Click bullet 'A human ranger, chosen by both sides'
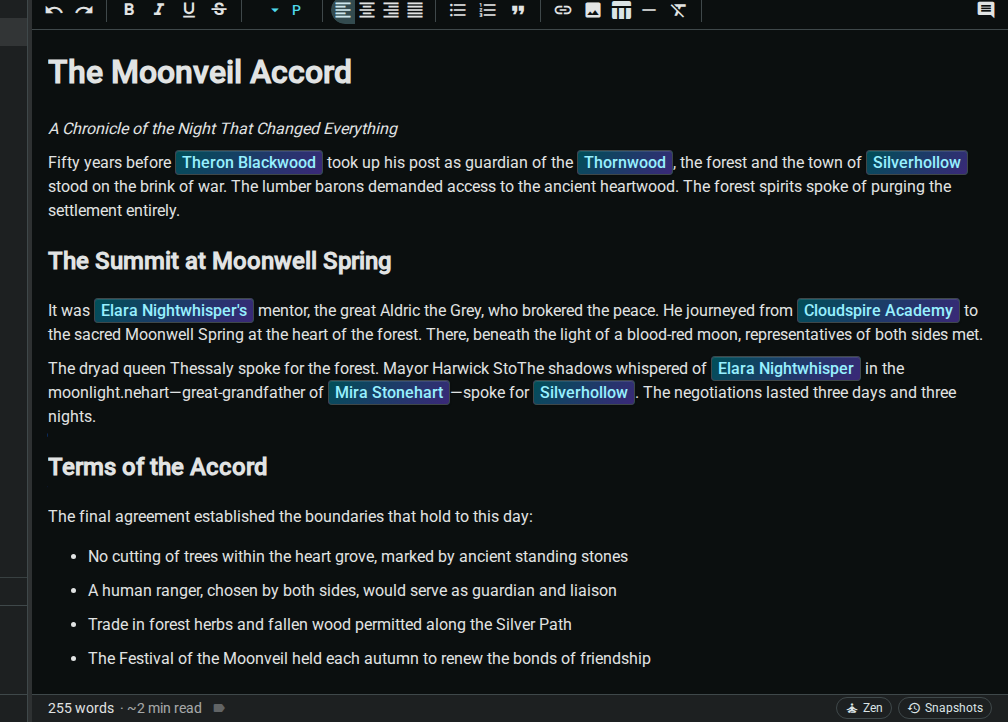This screenshot has height=722, width=1008. (352, 590)
